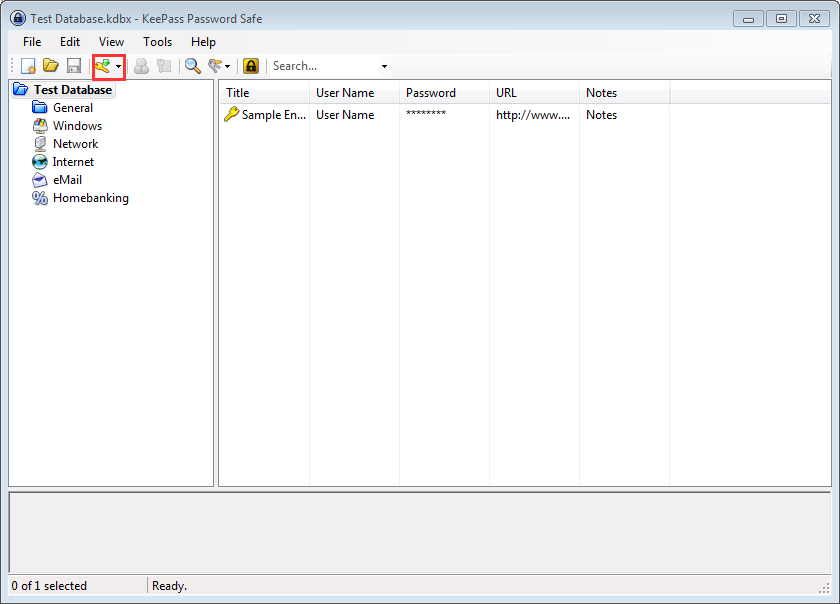Click the Show Entries keys icon
The image size is (840, 604).
coord(215,66)
